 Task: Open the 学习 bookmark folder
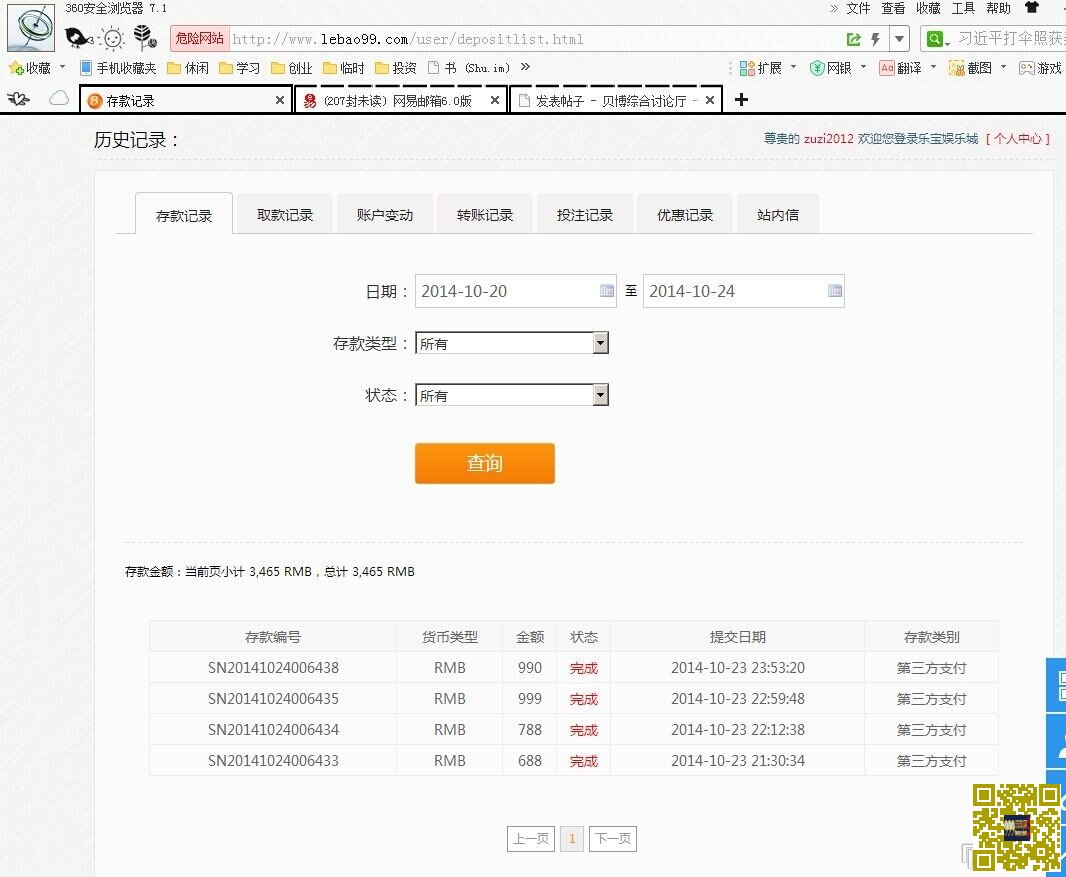(239, 68)
